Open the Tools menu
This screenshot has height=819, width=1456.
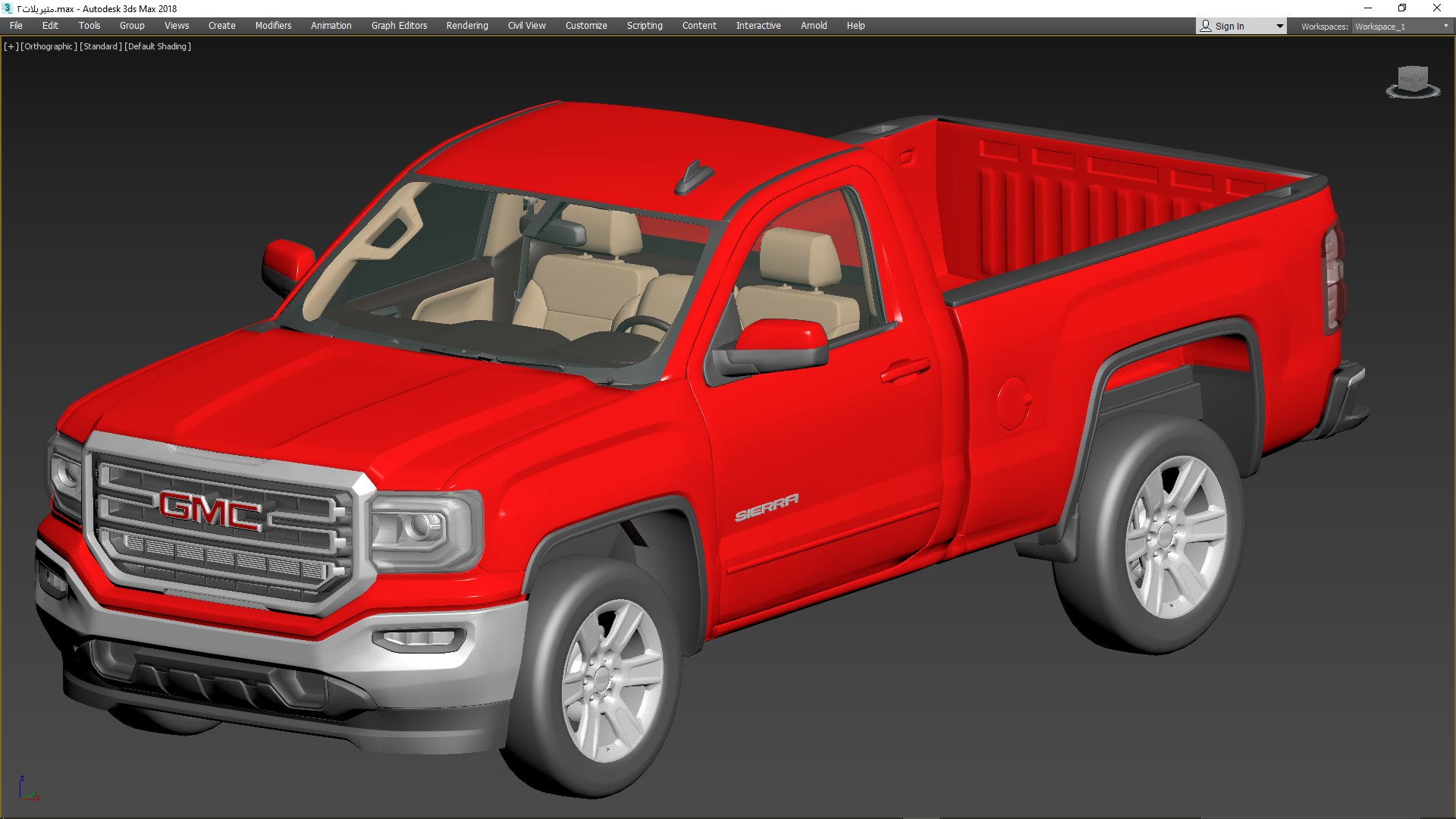pyautogui.click(x=89, y=26)
